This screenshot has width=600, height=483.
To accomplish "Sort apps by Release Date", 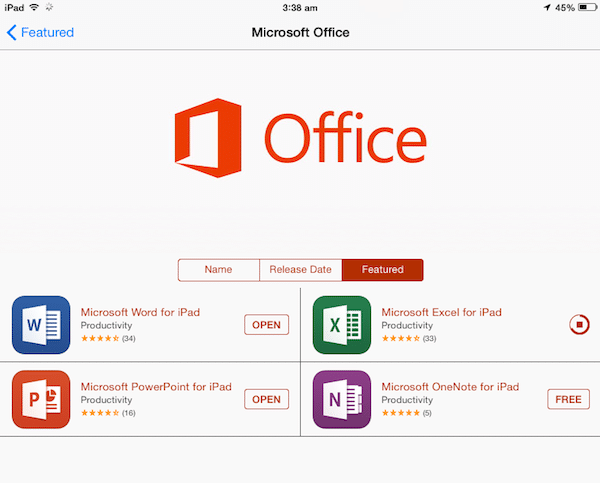I will pos(300,270).
